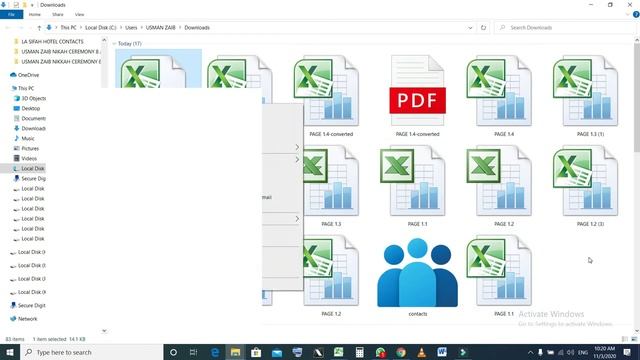Open Excel from the taskbar
Viewport: 640px width, 360px height.
338,352
